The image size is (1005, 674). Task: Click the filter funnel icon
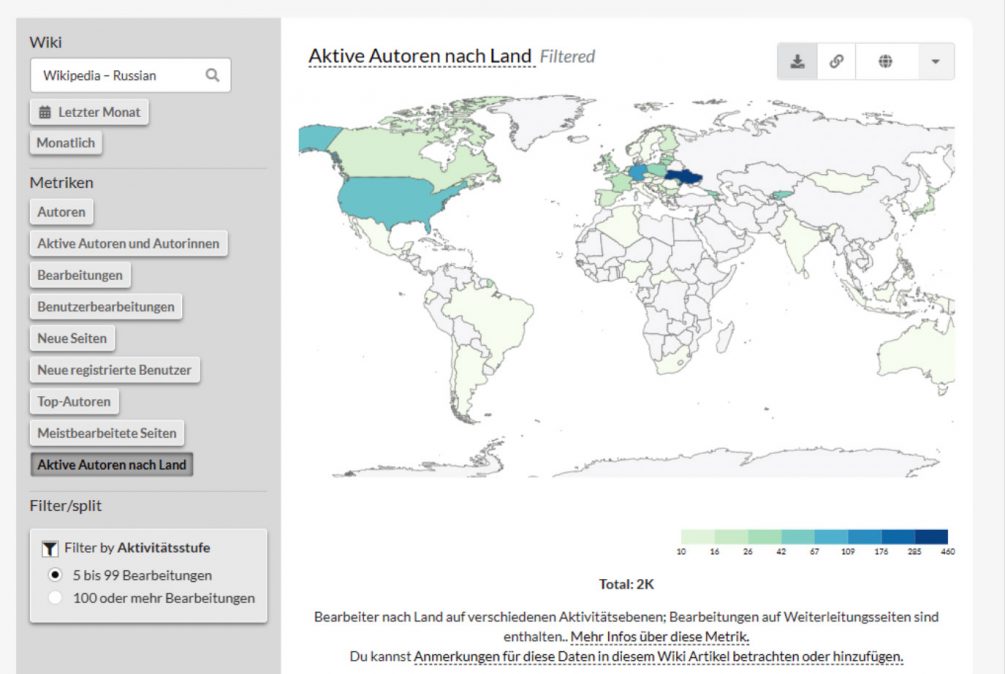tap(49, 548)
